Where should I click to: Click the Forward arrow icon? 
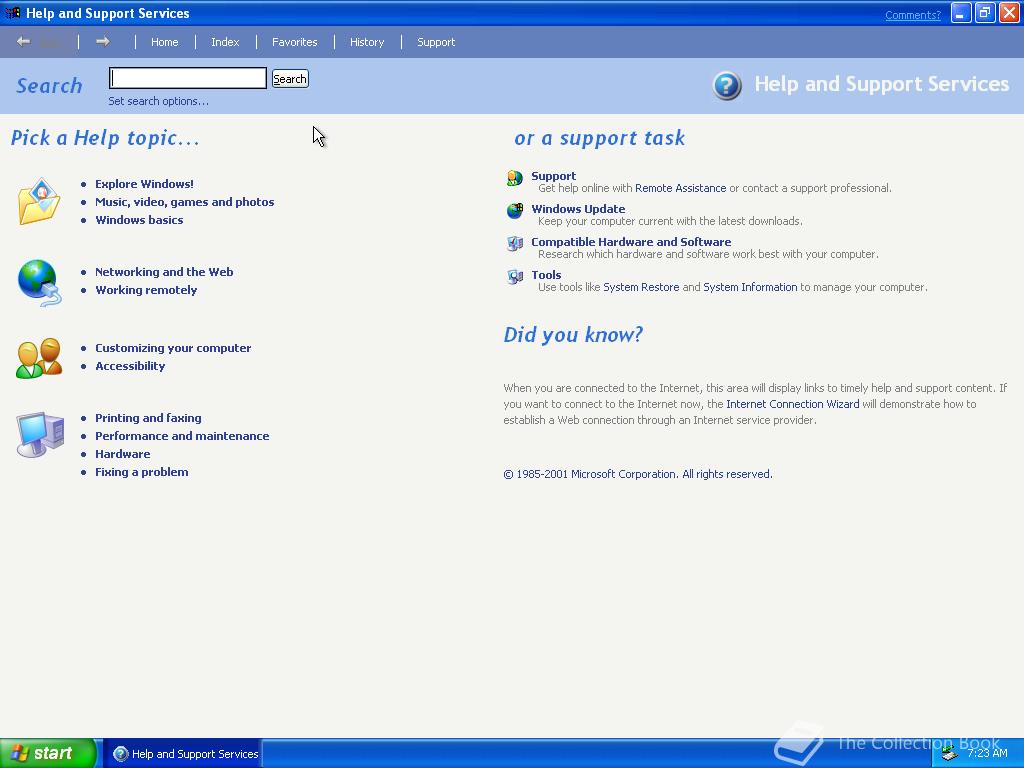point(103,42)
